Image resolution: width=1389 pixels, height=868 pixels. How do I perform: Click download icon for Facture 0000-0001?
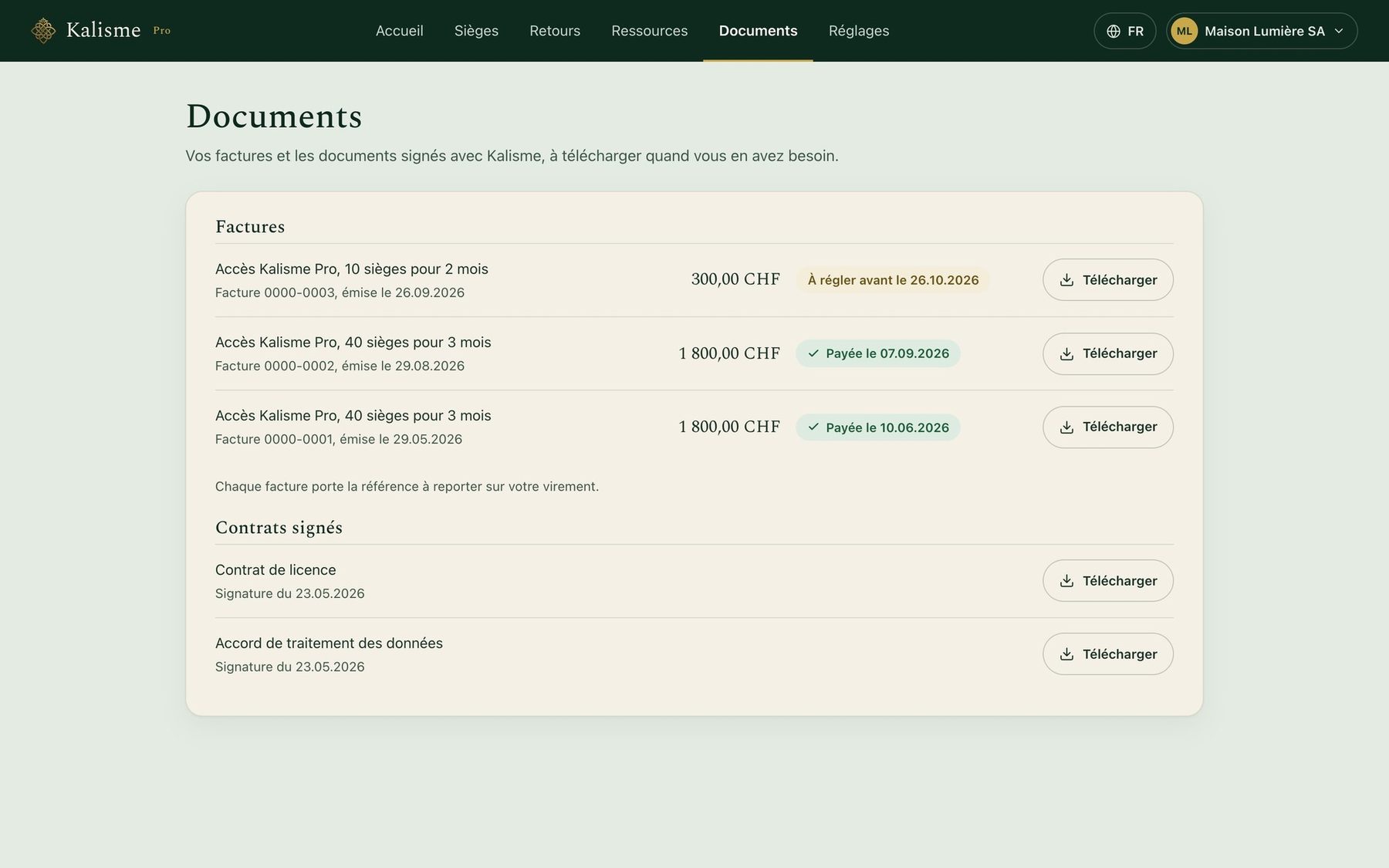click(x=1066, y=427)
